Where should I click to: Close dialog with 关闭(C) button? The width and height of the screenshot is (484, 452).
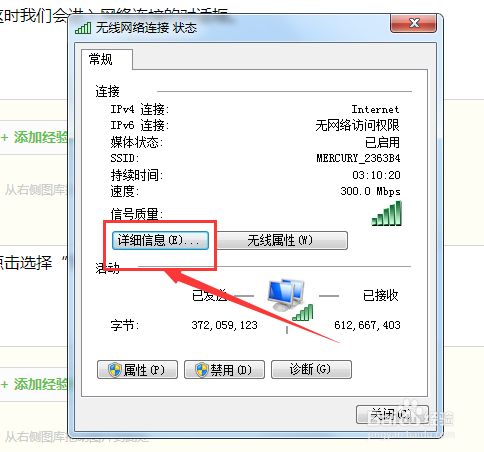392,414
